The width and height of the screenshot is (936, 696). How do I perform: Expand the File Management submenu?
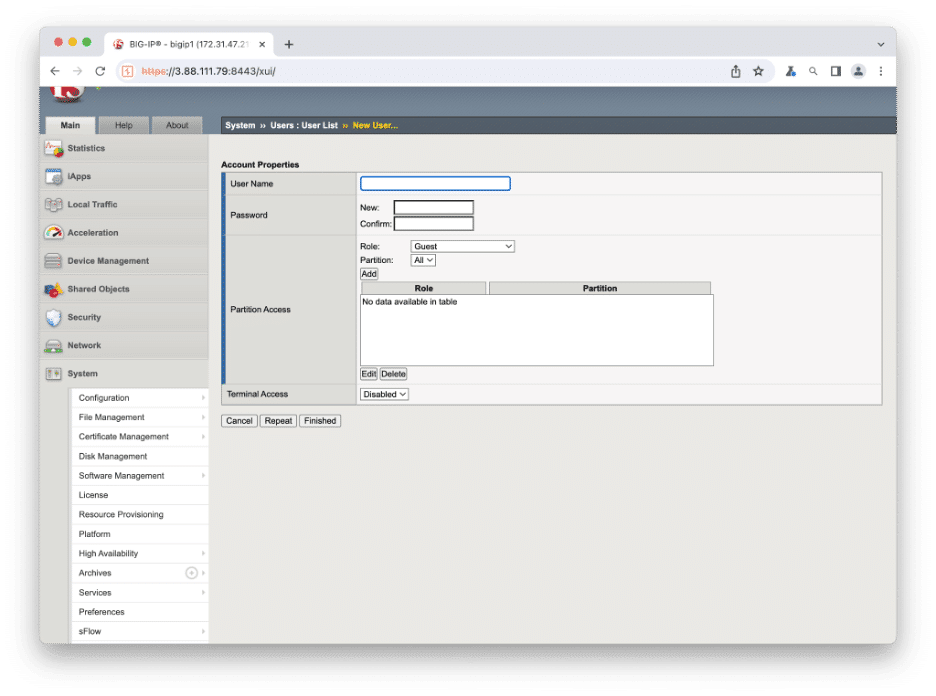pyautogui.click(x=203, y=417)
